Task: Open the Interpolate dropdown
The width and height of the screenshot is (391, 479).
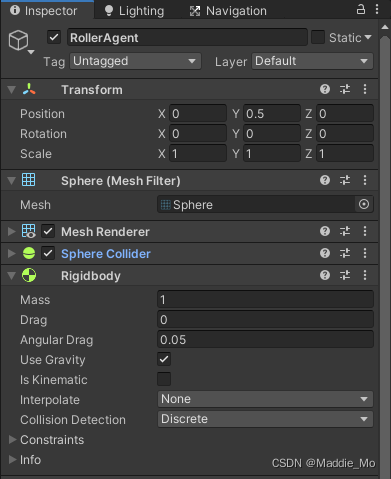Action: (265, 399)
